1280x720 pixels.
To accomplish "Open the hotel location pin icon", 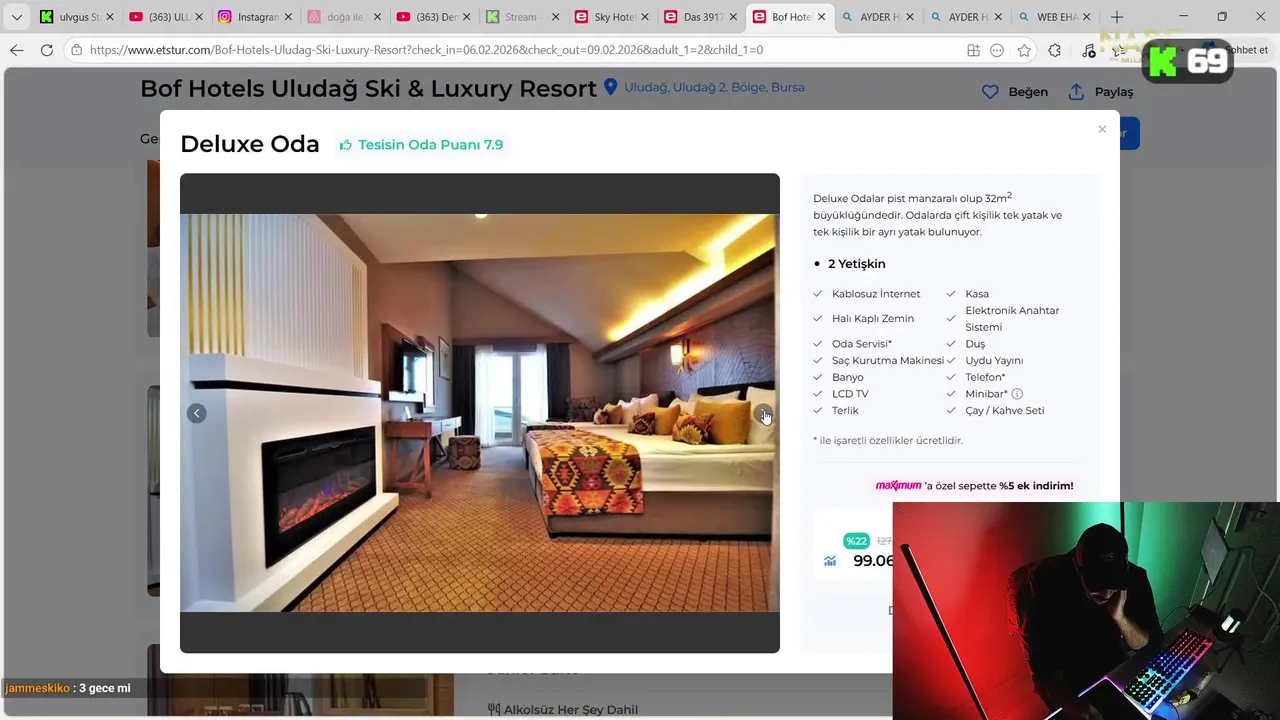I will 611,88.
